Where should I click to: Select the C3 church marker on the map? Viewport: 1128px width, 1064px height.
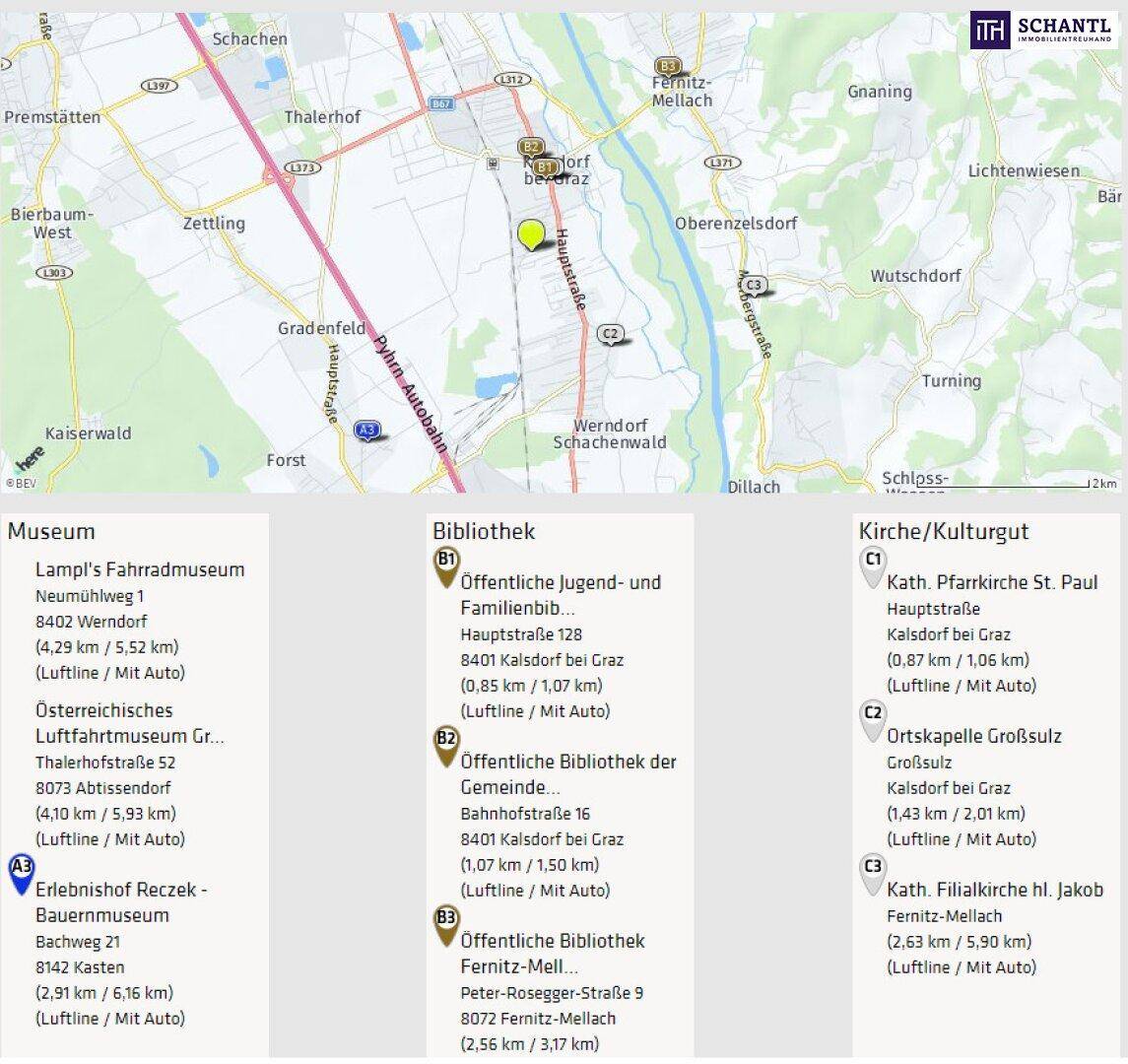754,286
